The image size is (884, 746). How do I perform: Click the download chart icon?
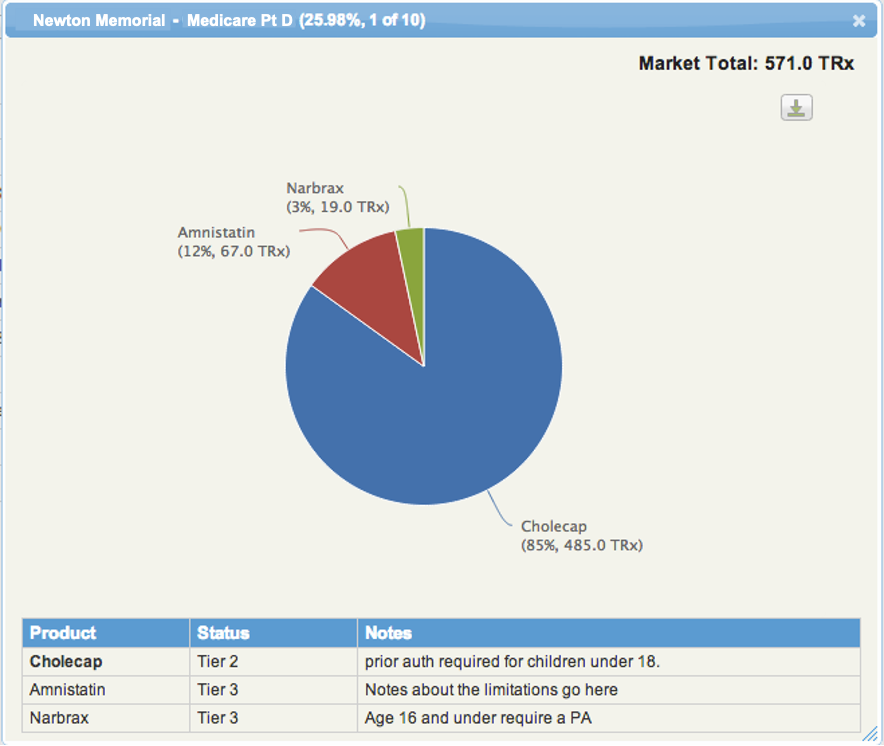pos(796,108)
